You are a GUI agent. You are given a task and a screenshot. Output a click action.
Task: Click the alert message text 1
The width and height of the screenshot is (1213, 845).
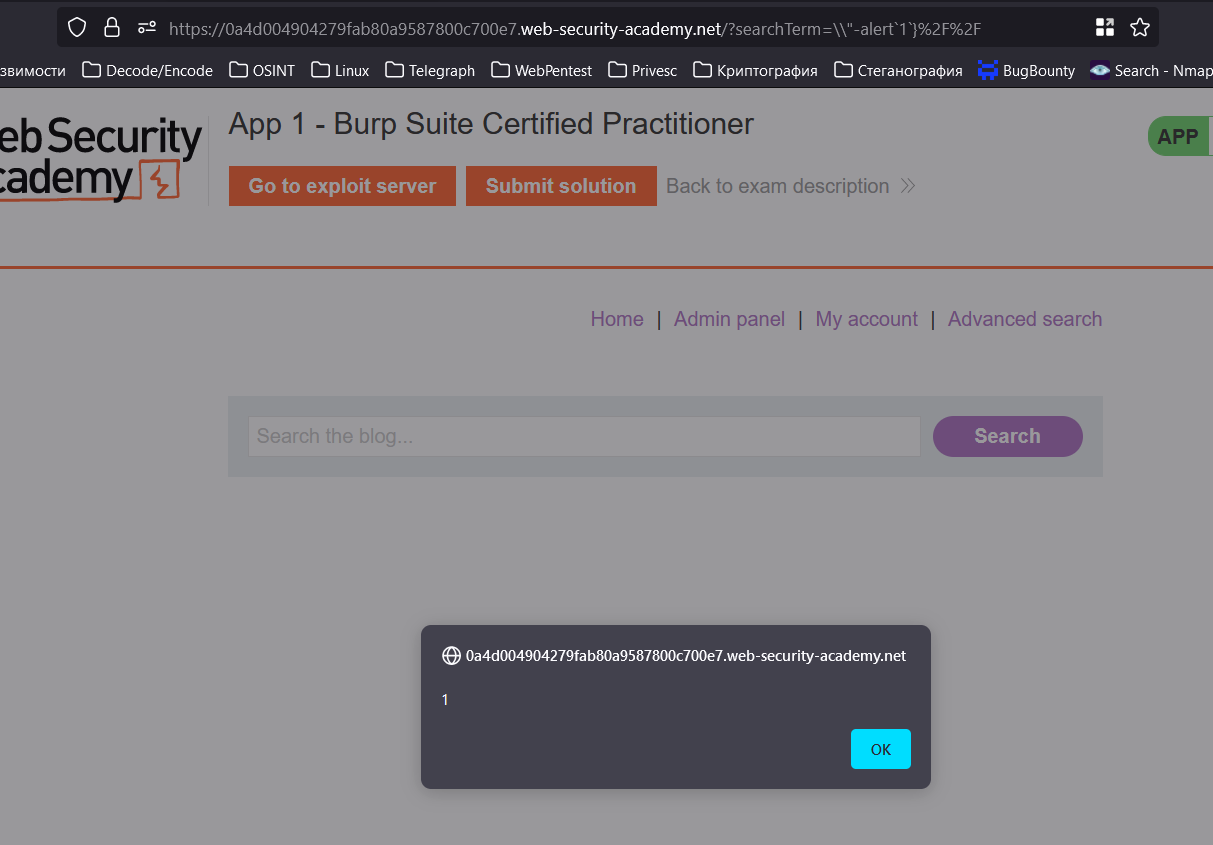coord(445,700)
